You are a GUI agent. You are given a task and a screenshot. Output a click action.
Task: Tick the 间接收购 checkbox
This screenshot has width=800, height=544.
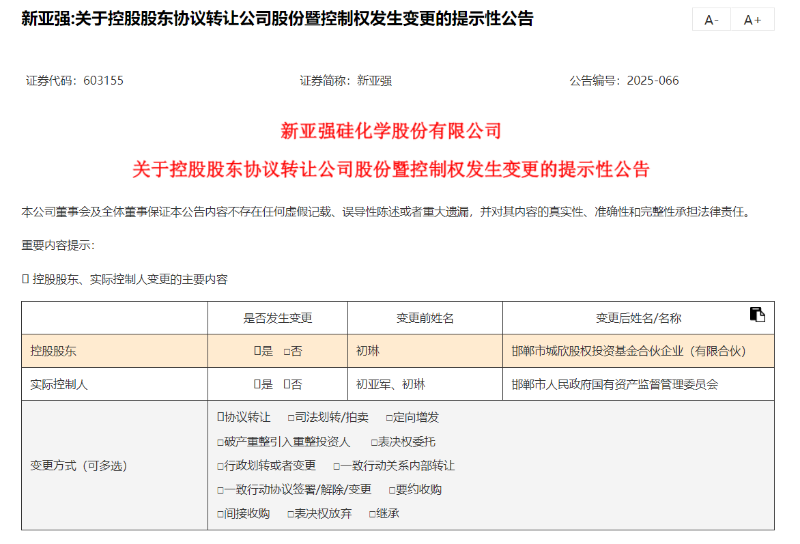coord(220,514)
